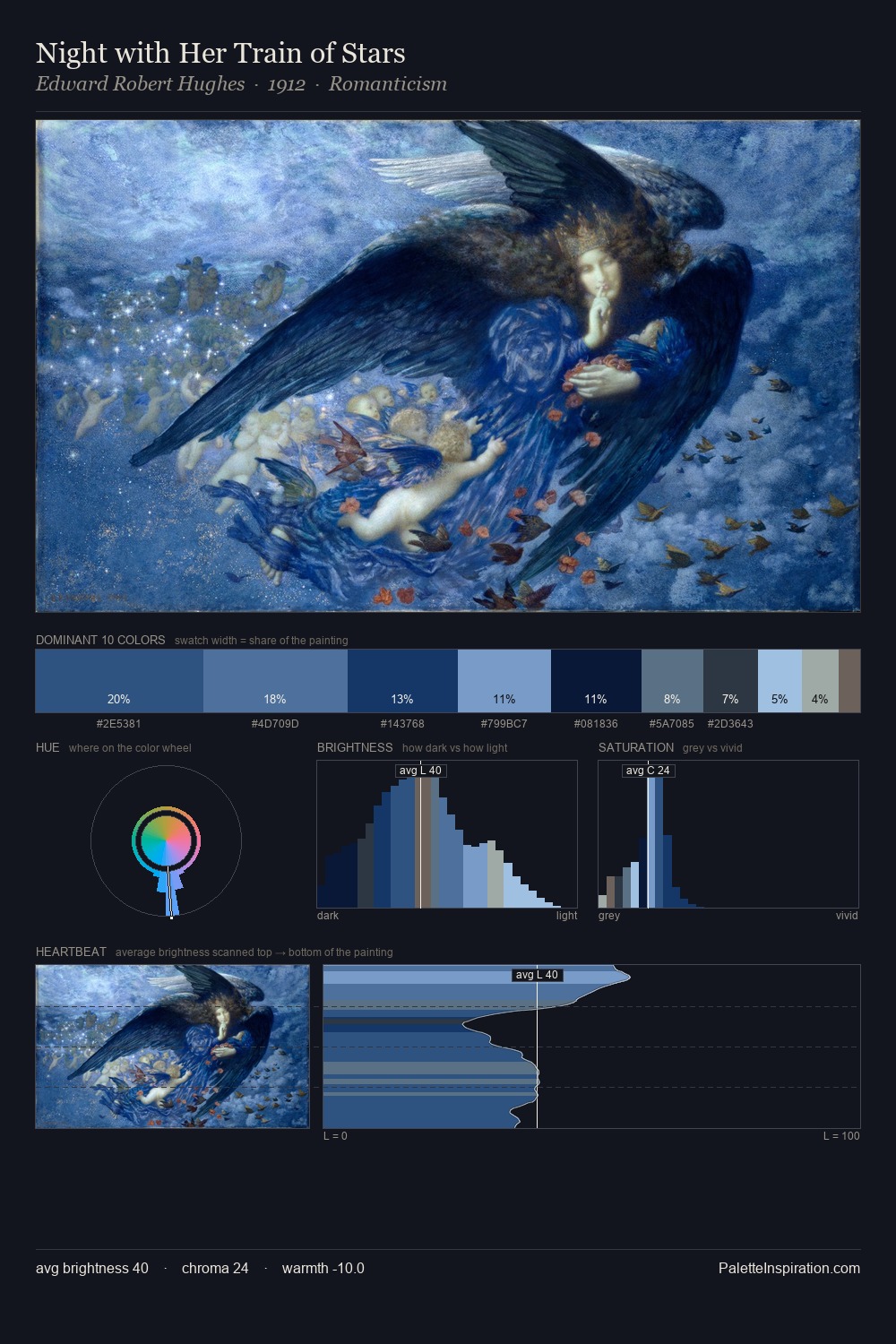Open PaletteInspiration.com link
The image size is (896, 1344).
789,1268
